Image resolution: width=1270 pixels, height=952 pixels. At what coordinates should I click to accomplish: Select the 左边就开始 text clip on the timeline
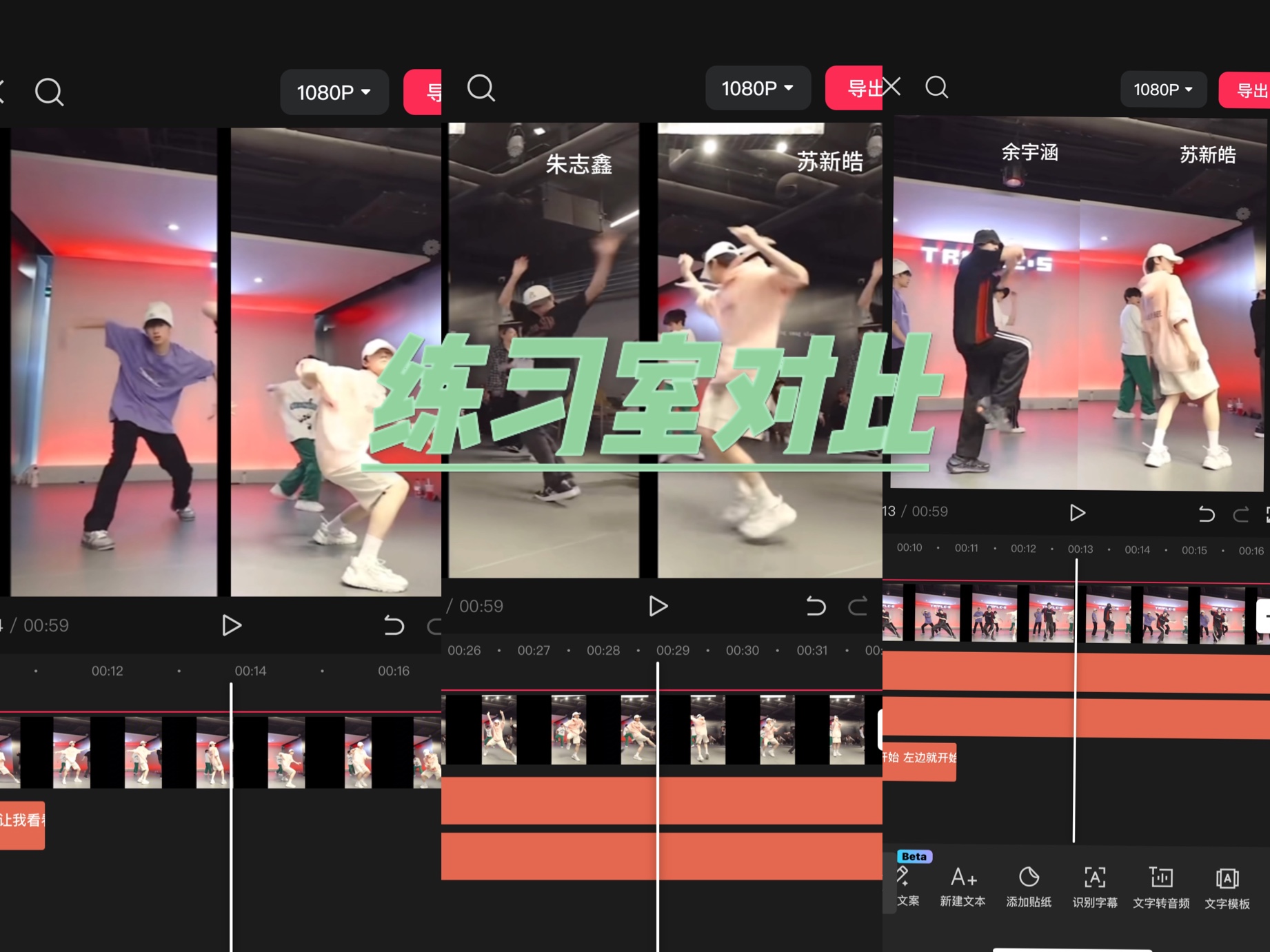click(x=920, y=758)
